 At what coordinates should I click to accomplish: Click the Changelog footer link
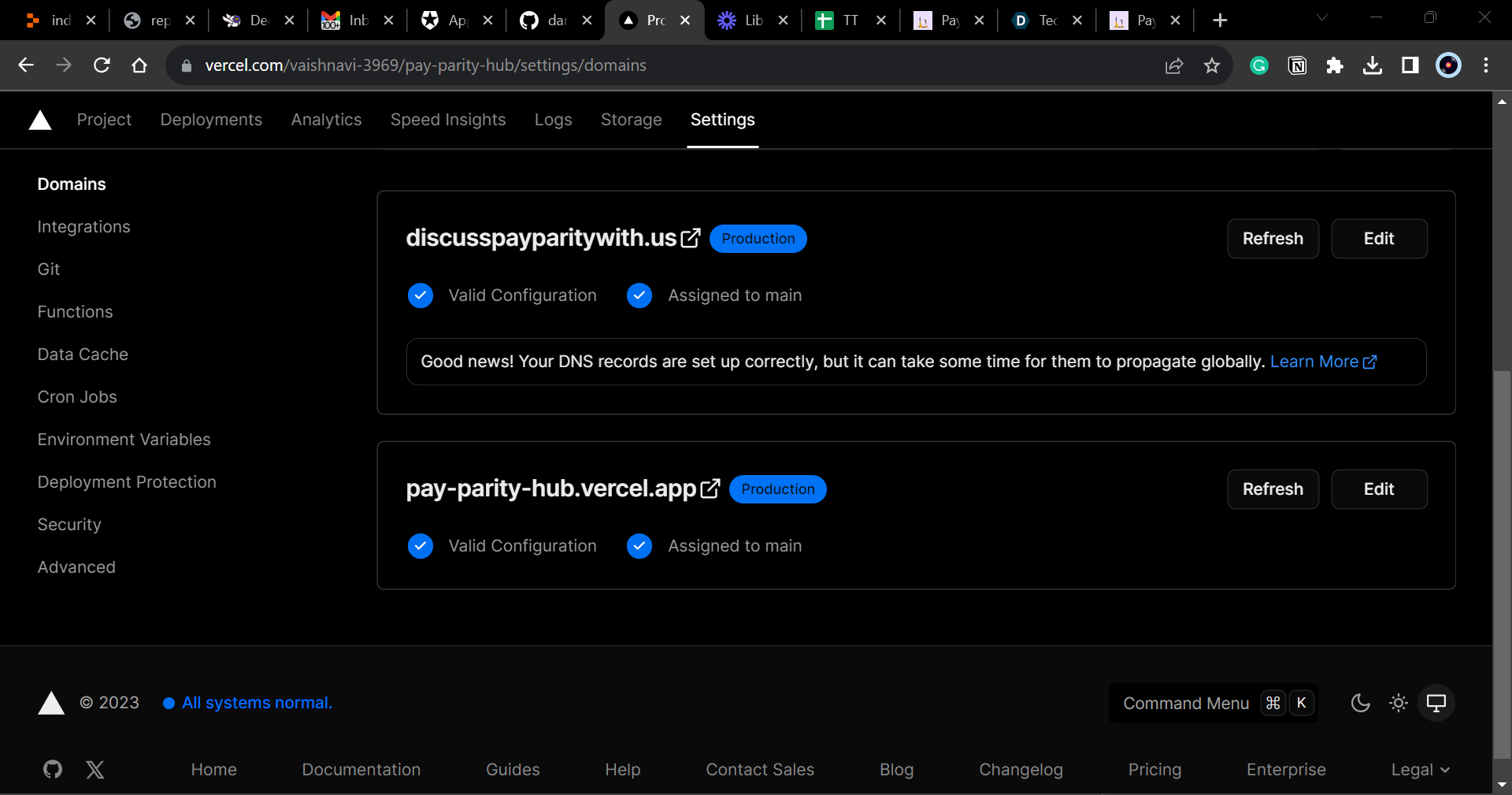pyautogui.click(x=1021, y=770)
